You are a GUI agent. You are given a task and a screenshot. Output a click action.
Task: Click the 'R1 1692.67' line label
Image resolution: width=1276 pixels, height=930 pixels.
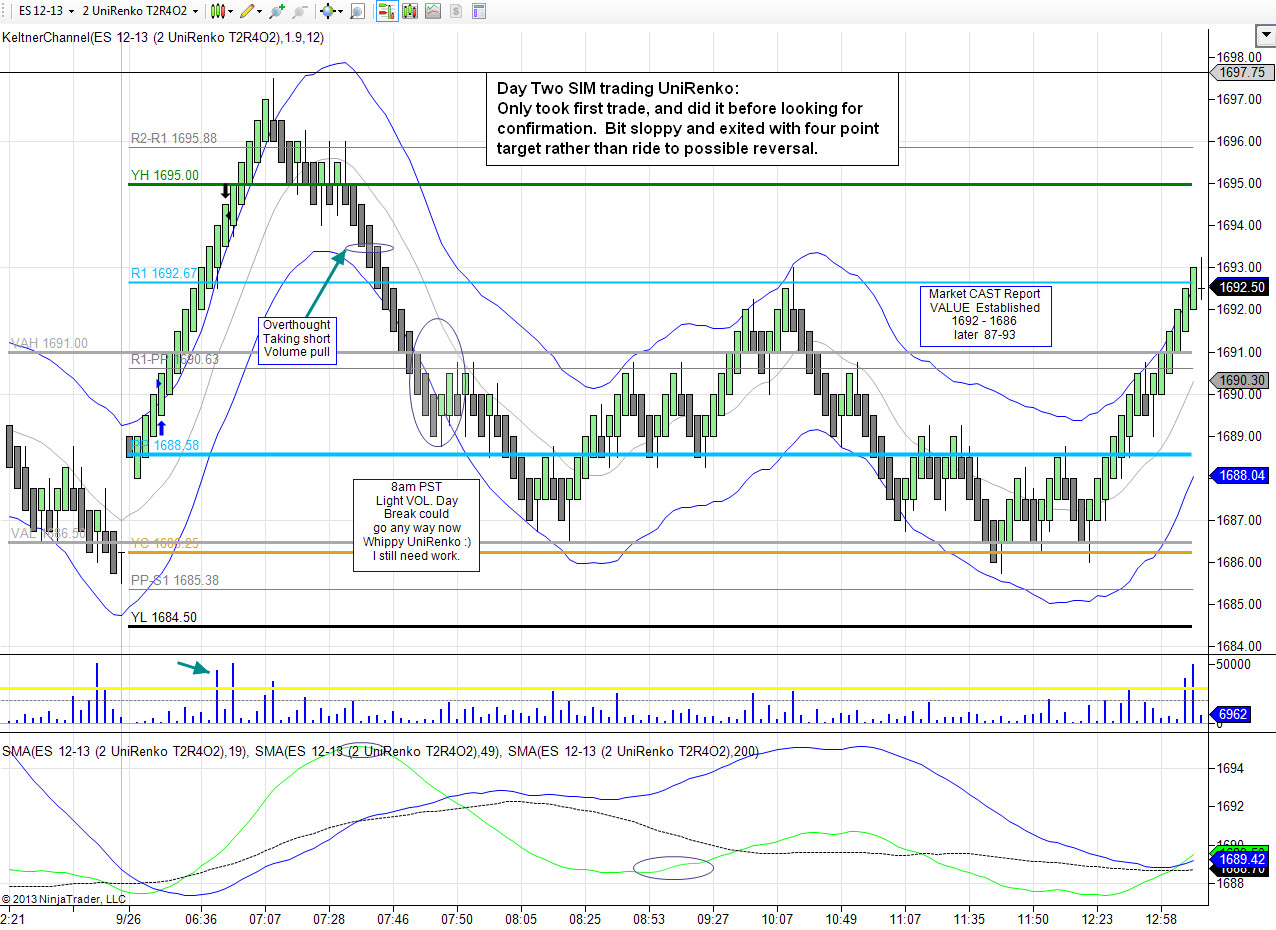pyautogui.click(x=164, y=272)
